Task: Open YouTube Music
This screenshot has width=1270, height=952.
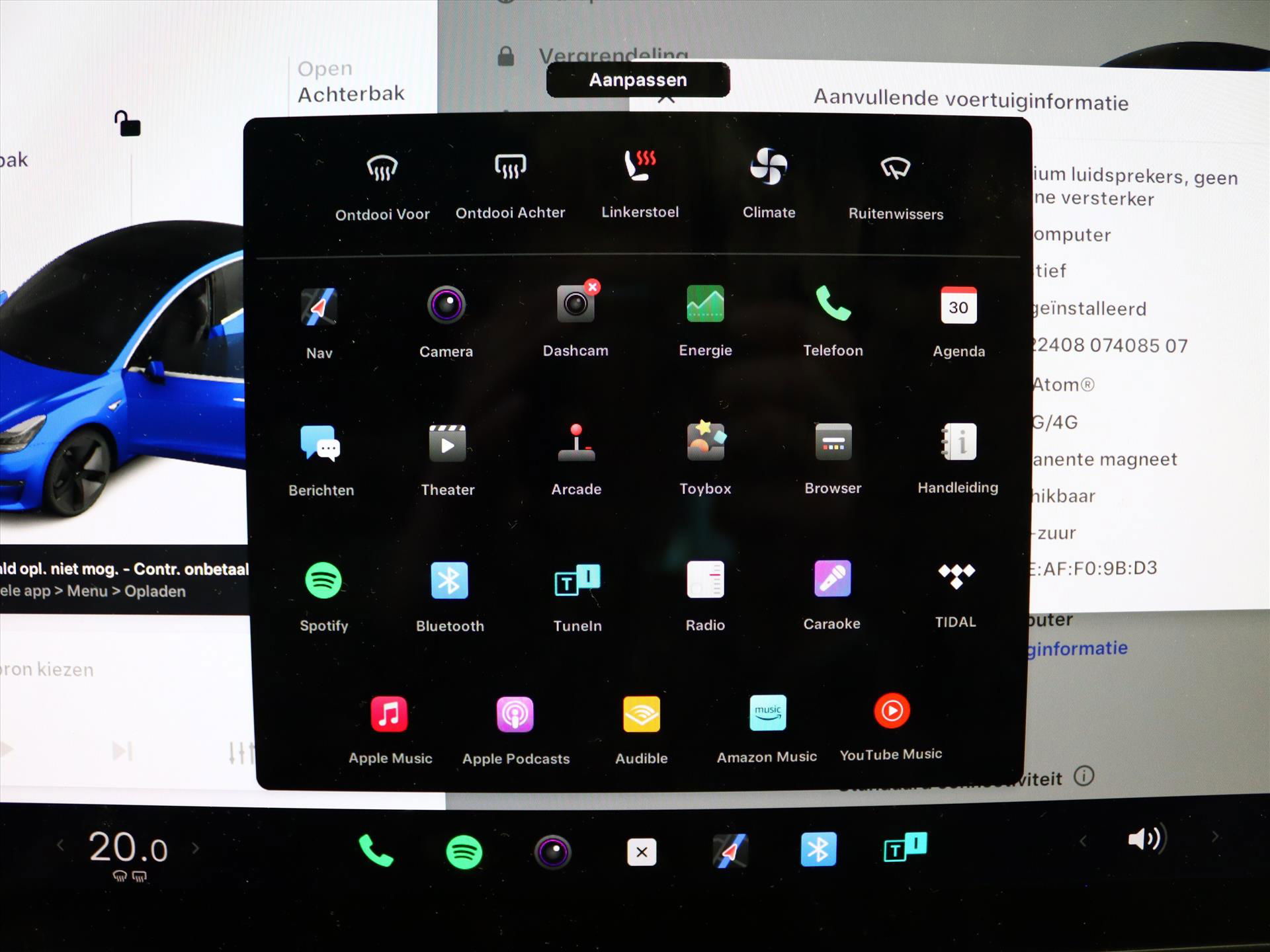Action: [891, 727]
